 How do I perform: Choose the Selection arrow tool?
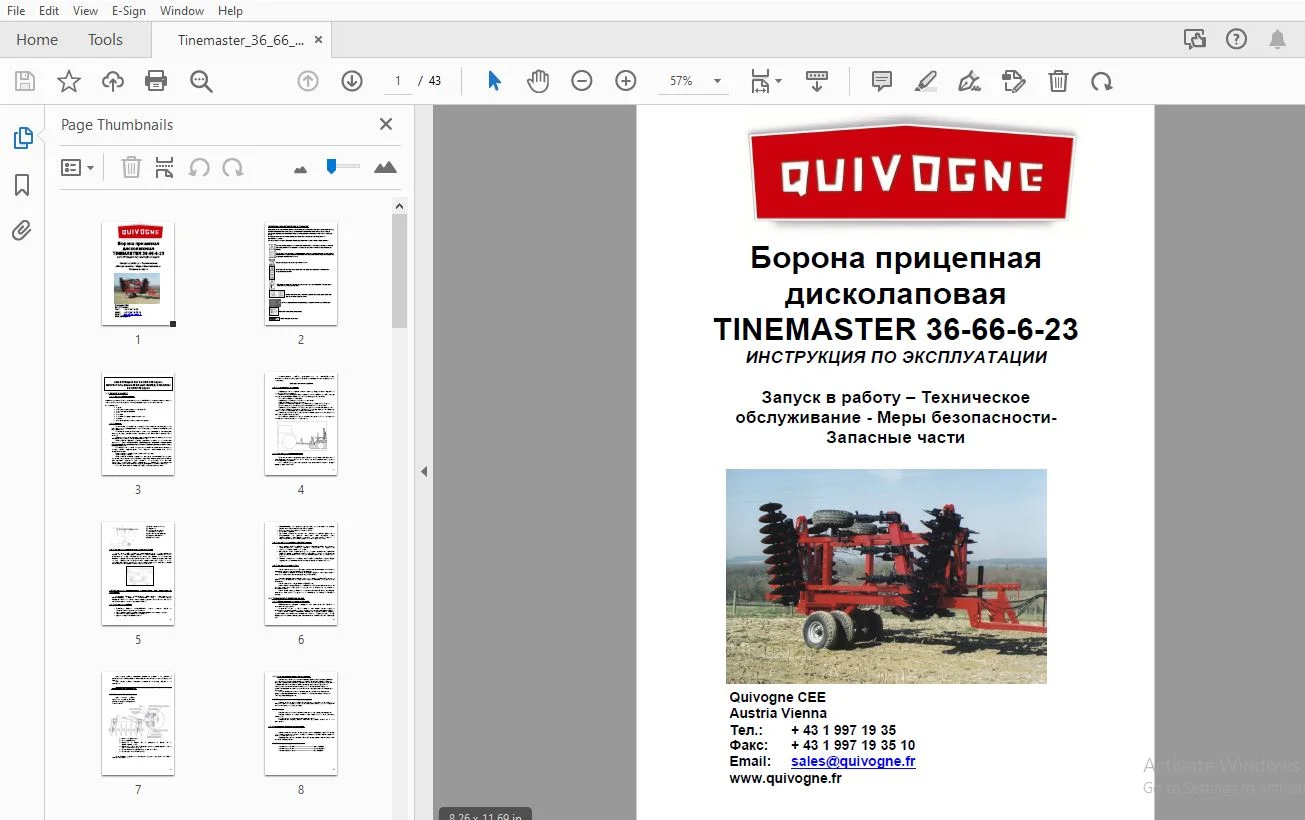click(494, 81)
